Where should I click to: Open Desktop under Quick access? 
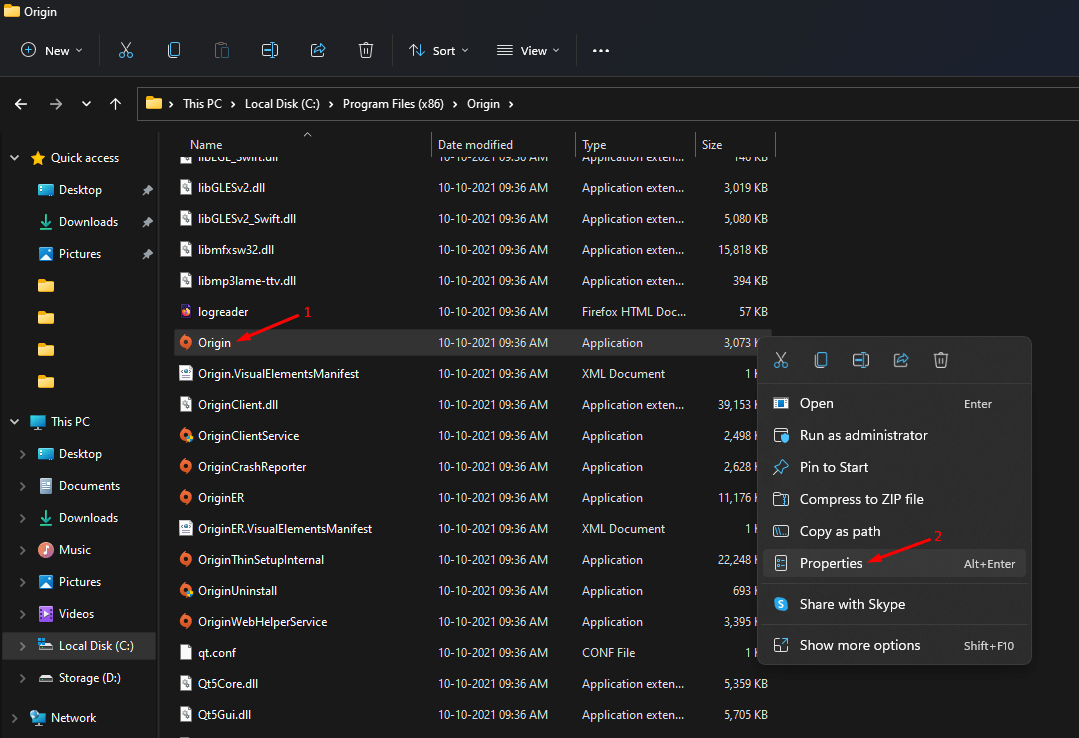pyautogui.click(x=80, y=190)
